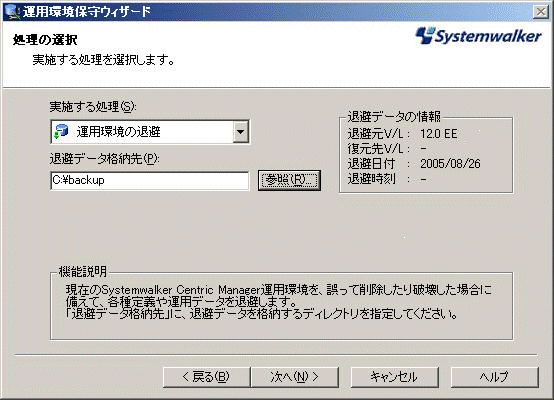Image resolution: width=554 pixels, height=400 pixels.
Task: Click the 退避データ格納先(P) label
Action: click(105, 159)
